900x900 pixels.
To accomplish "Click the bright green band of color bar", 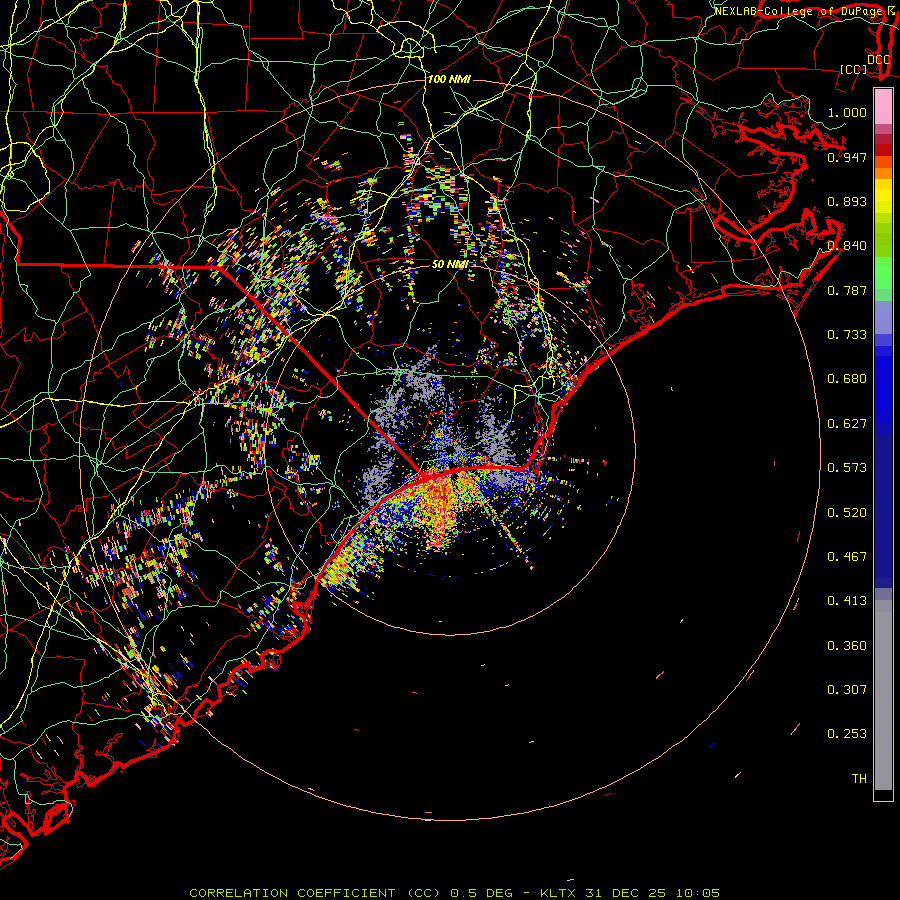I will pos(883,273).
